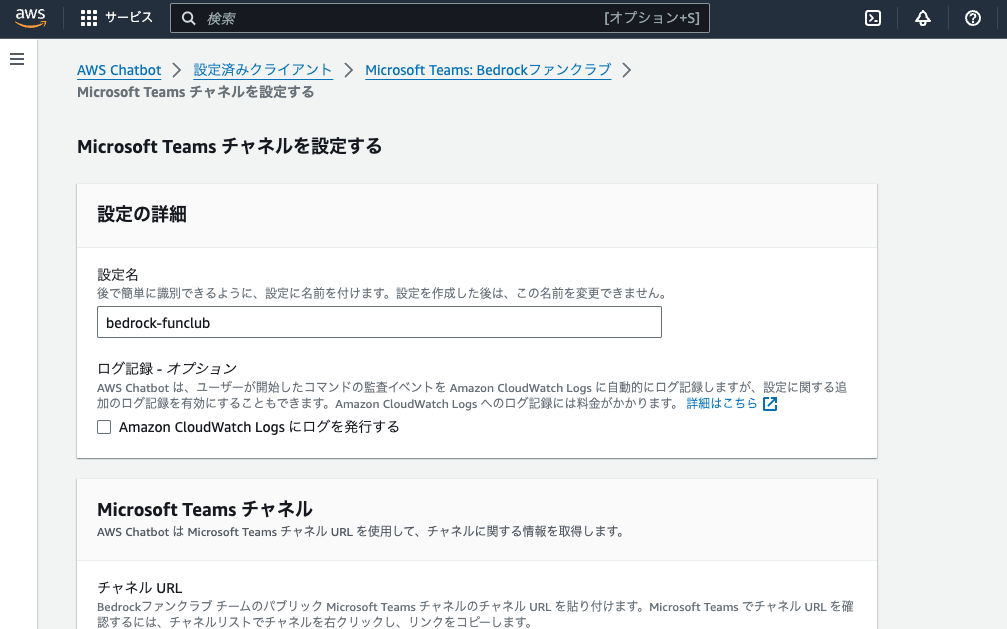Screen dimensions: 1007x629
Task: Click the external link icon beside 詳細はこちら
Action: pyautogui.click(x=770, y=404)
